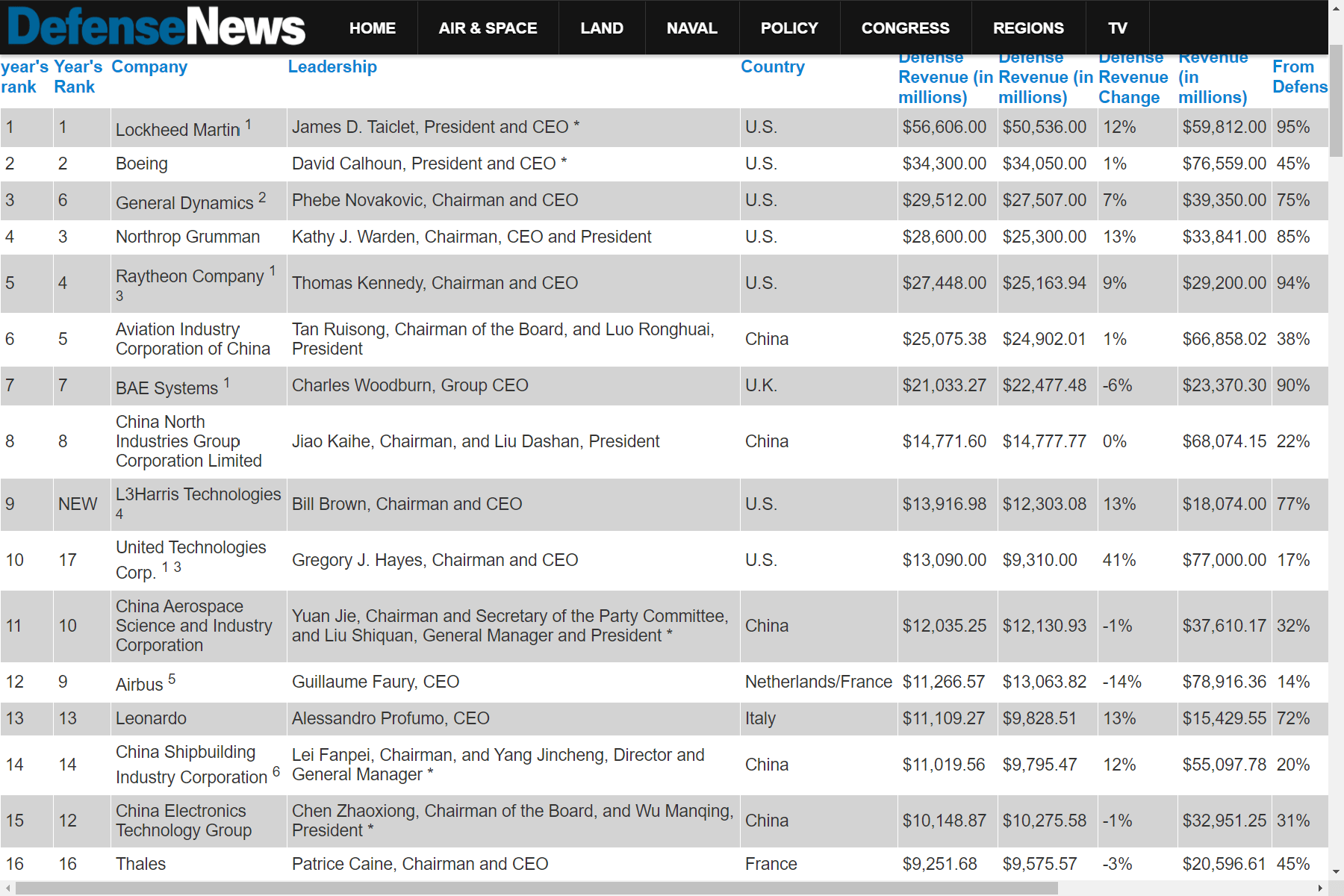Click the Italy country cell
Viewport: 1344px width, 896px height.
click(x=818, y=718)
